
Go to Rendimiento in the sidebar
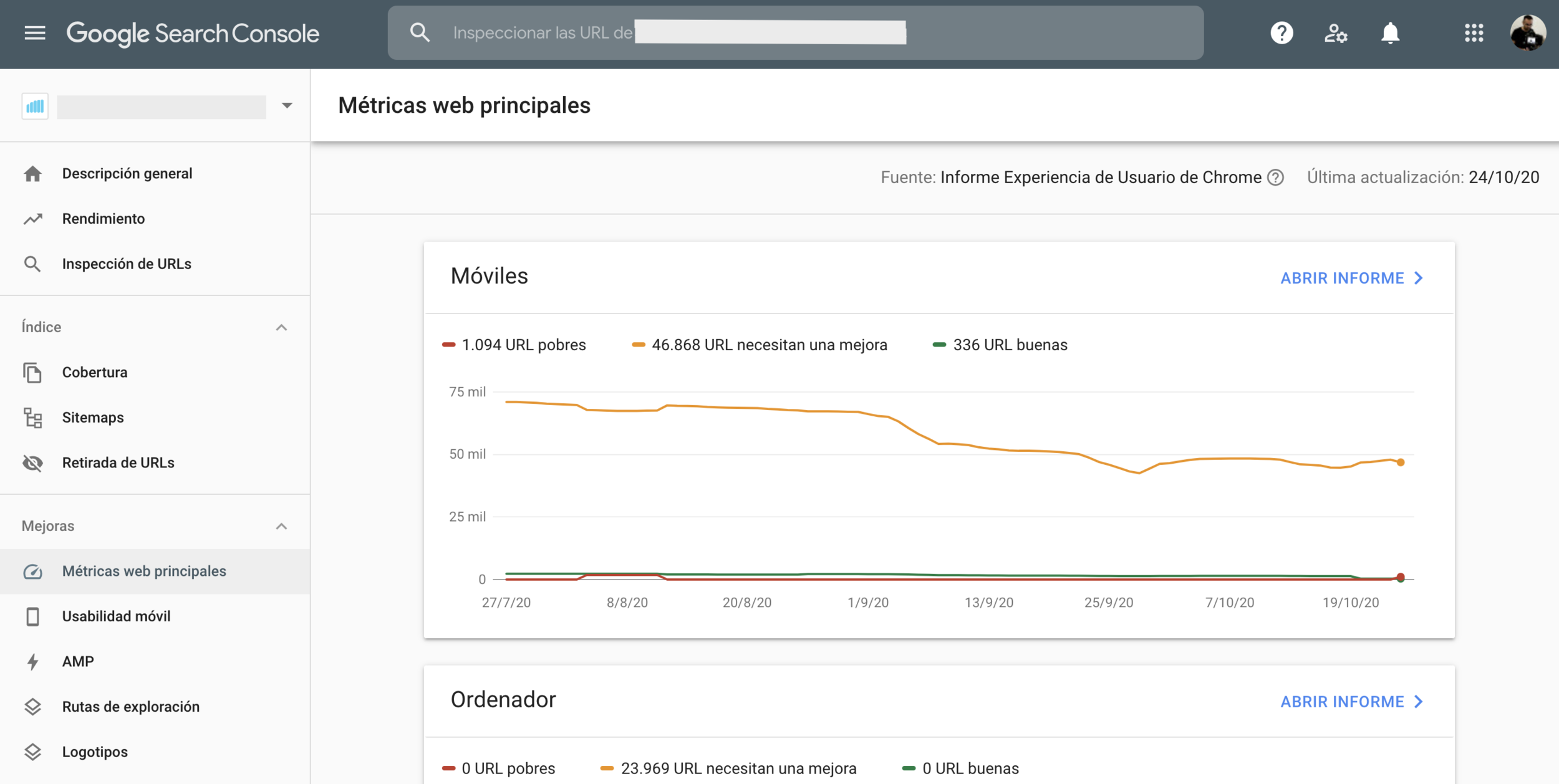[104, 219]
